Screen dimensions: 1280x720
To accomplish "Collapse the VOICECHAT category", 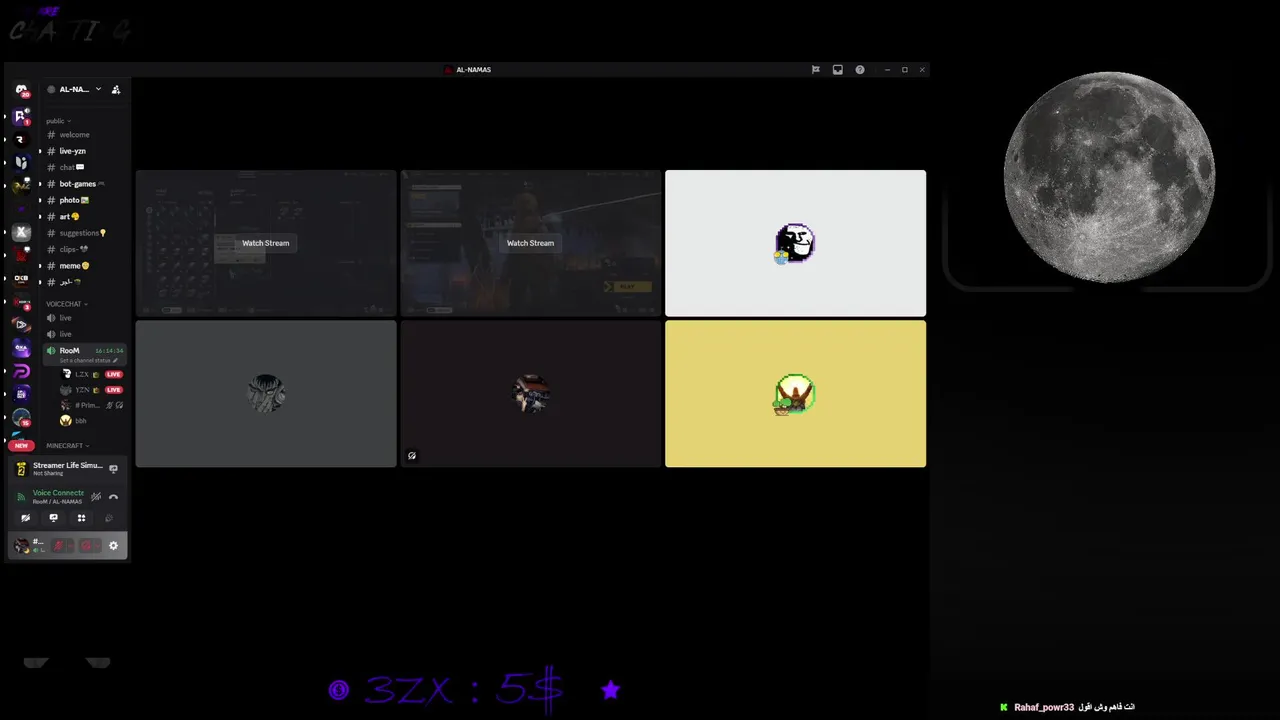I will (x=66, y=304).
